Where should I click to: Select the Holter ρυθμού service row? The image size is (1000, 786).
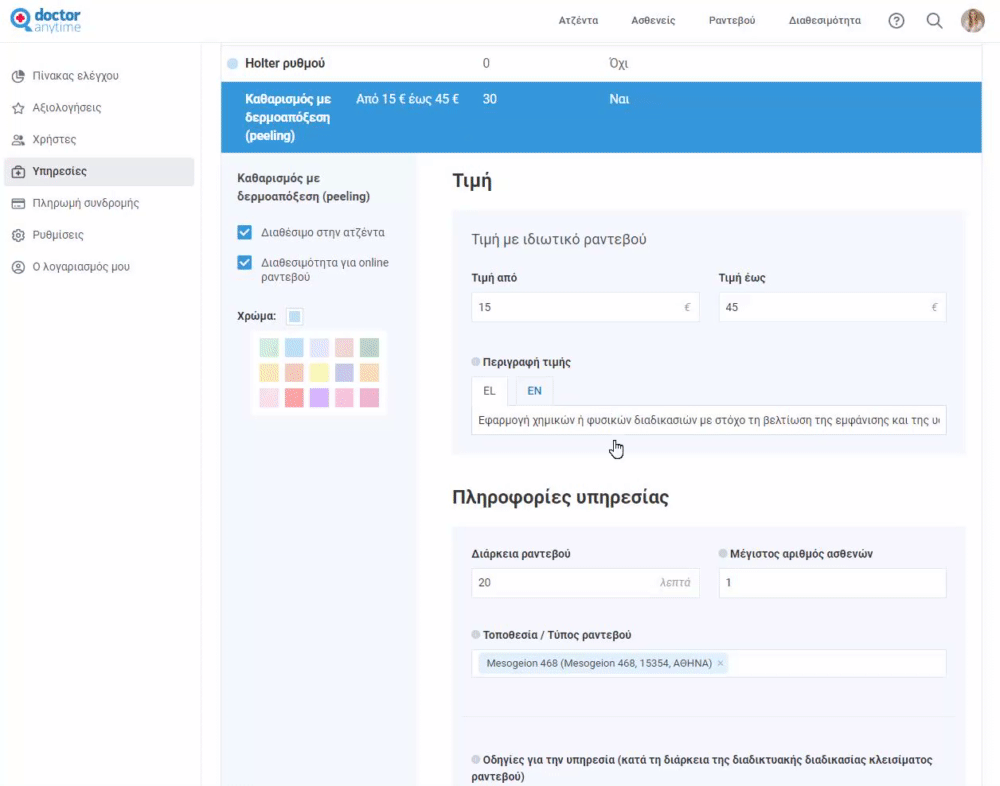[x=601, y=63]
